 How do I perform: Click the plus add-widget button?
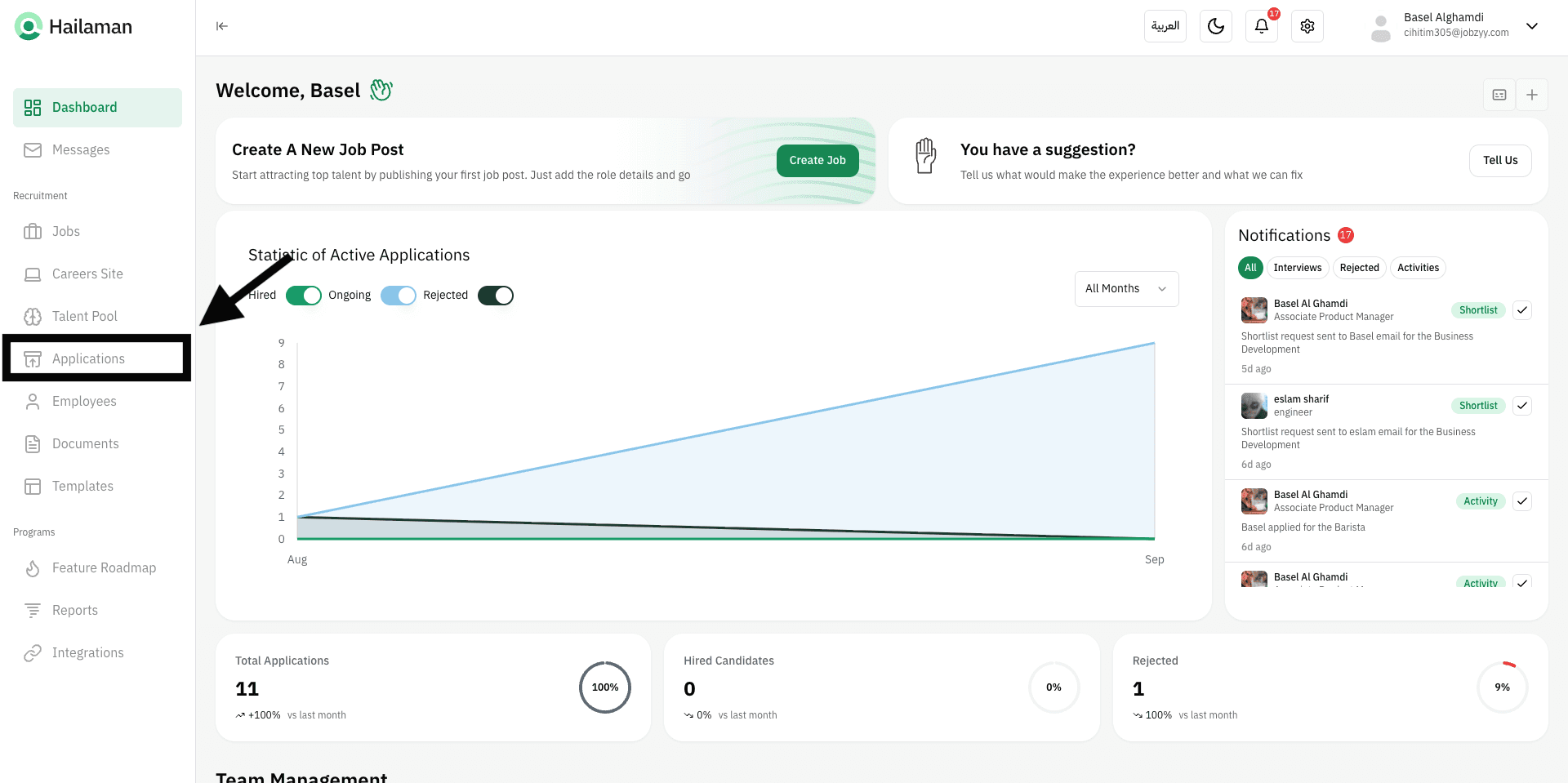click(1532, 95)
